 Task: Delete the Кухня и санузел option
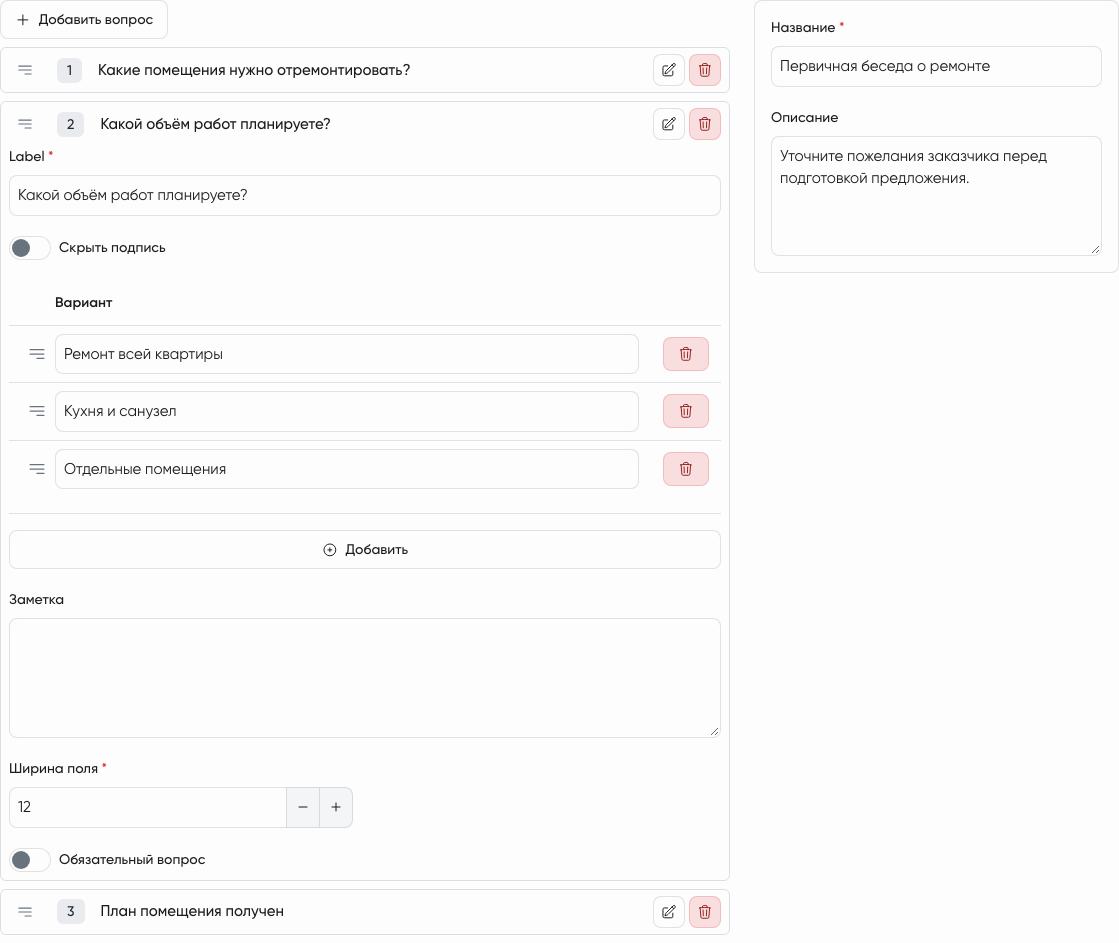pos(686,411)
